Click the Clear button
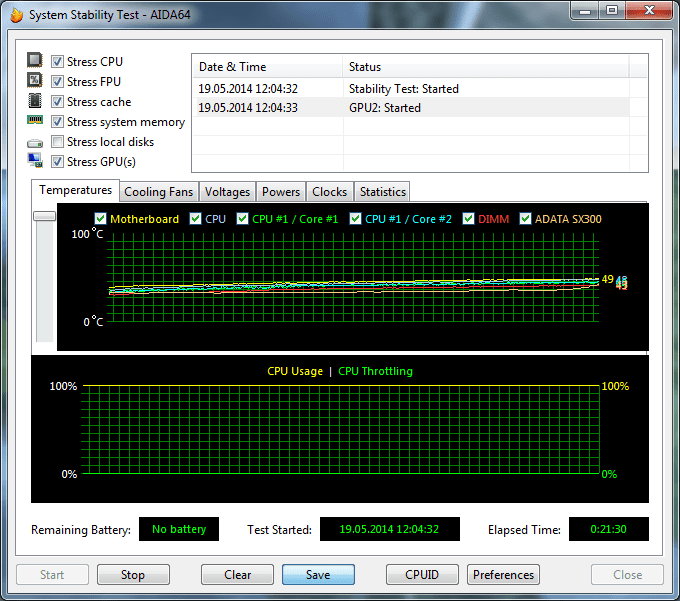The height and width of the screenshot is (601, 680). point(237,575)
